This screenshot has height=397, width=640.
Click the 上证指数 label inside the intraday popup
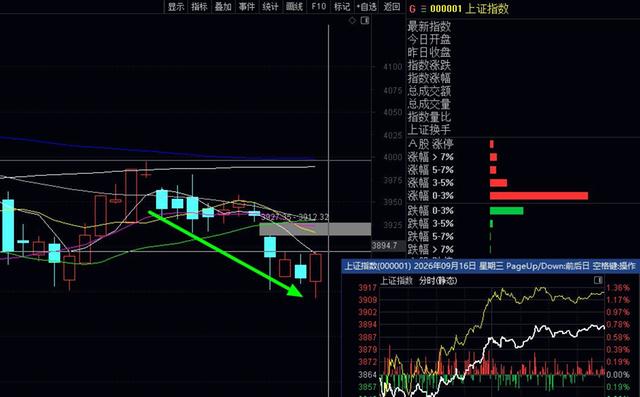pos(396,281)
